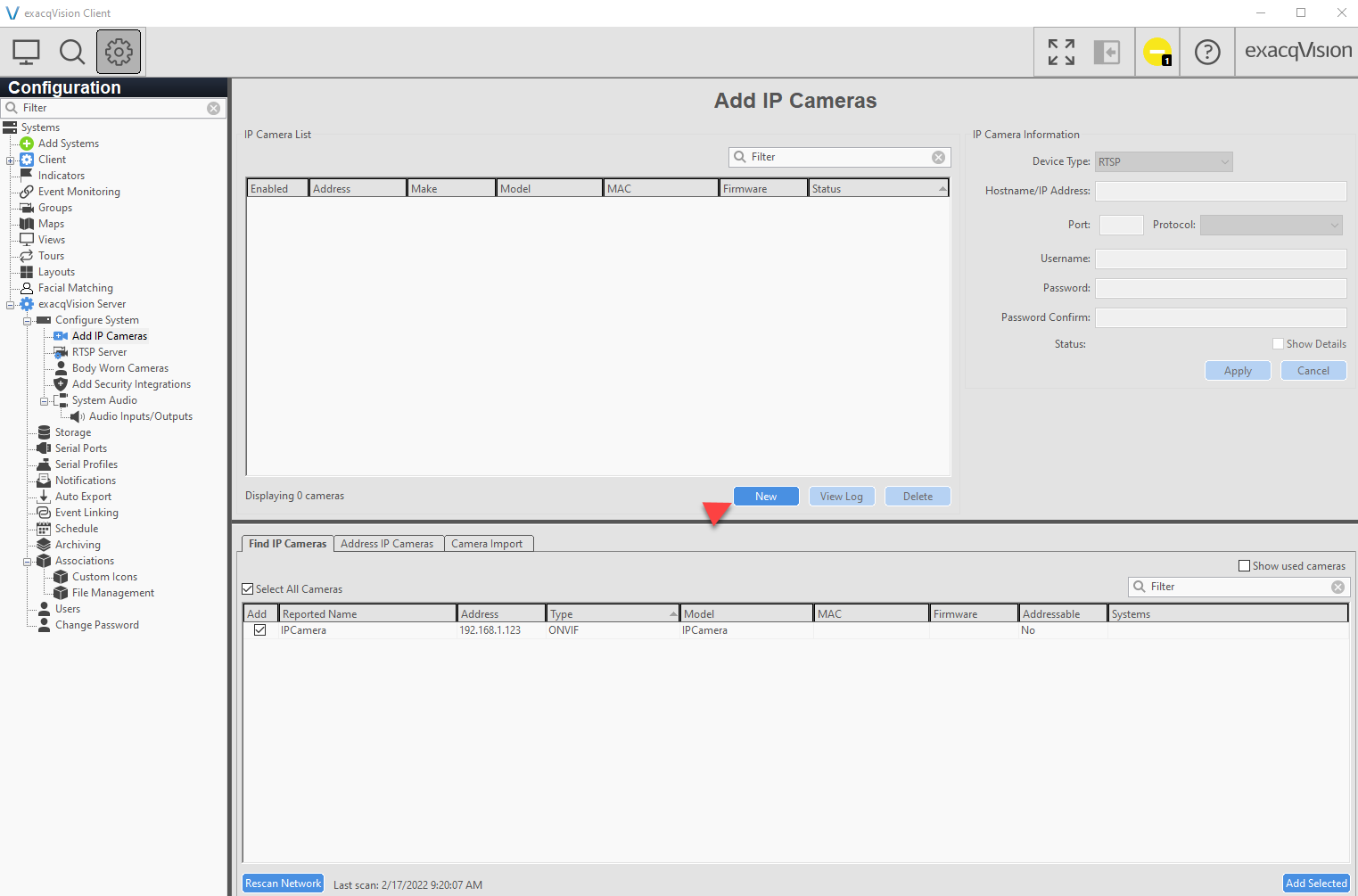Open the Live view monitor icon

[x=26, y=52]
